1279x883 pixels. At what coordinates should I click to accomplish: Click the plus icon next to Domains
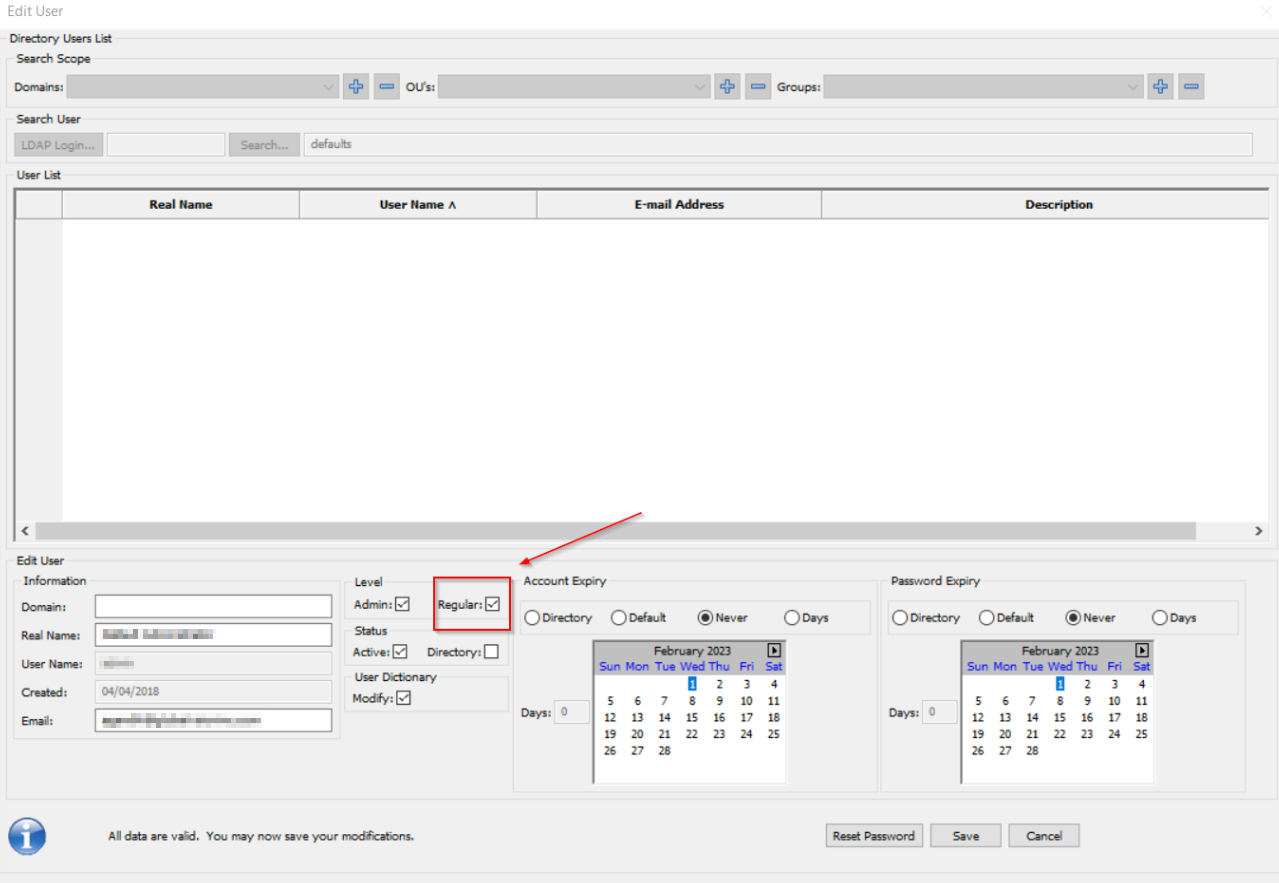[356, 87]
